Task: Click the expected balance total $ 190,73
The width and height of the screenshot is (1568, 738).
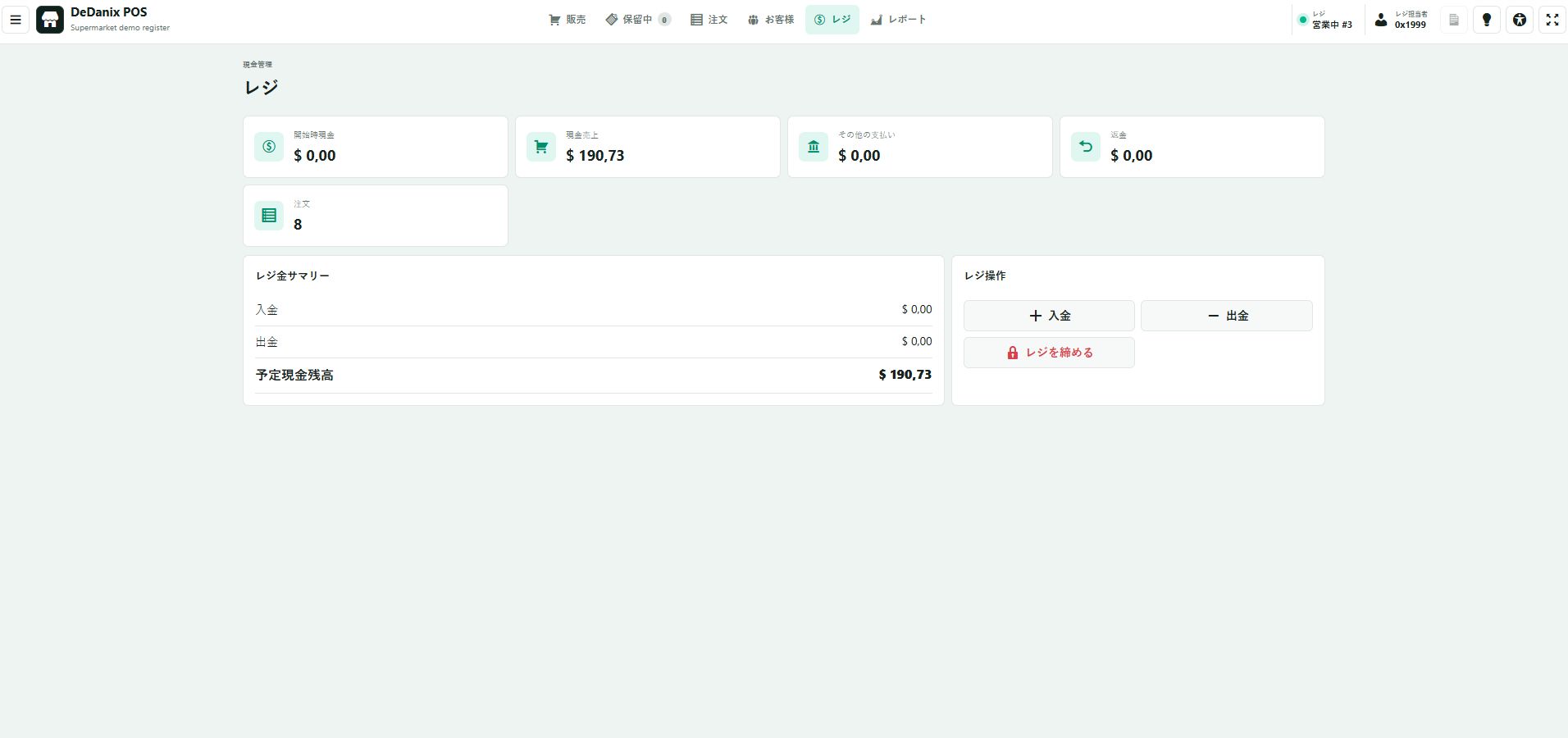Action: [905, 375]
